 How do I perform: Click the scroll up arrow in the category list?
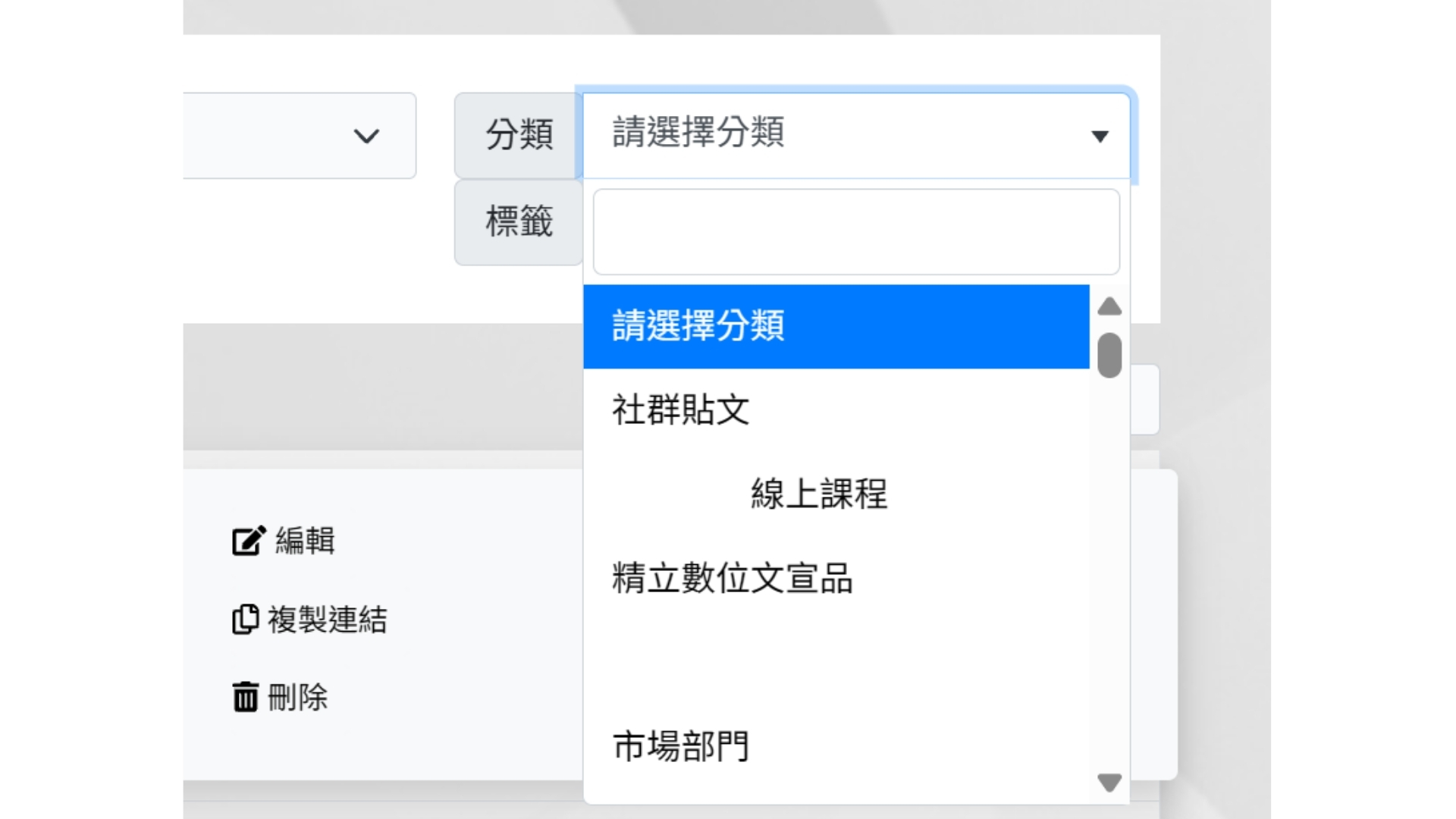click(x=1109, y=306)
